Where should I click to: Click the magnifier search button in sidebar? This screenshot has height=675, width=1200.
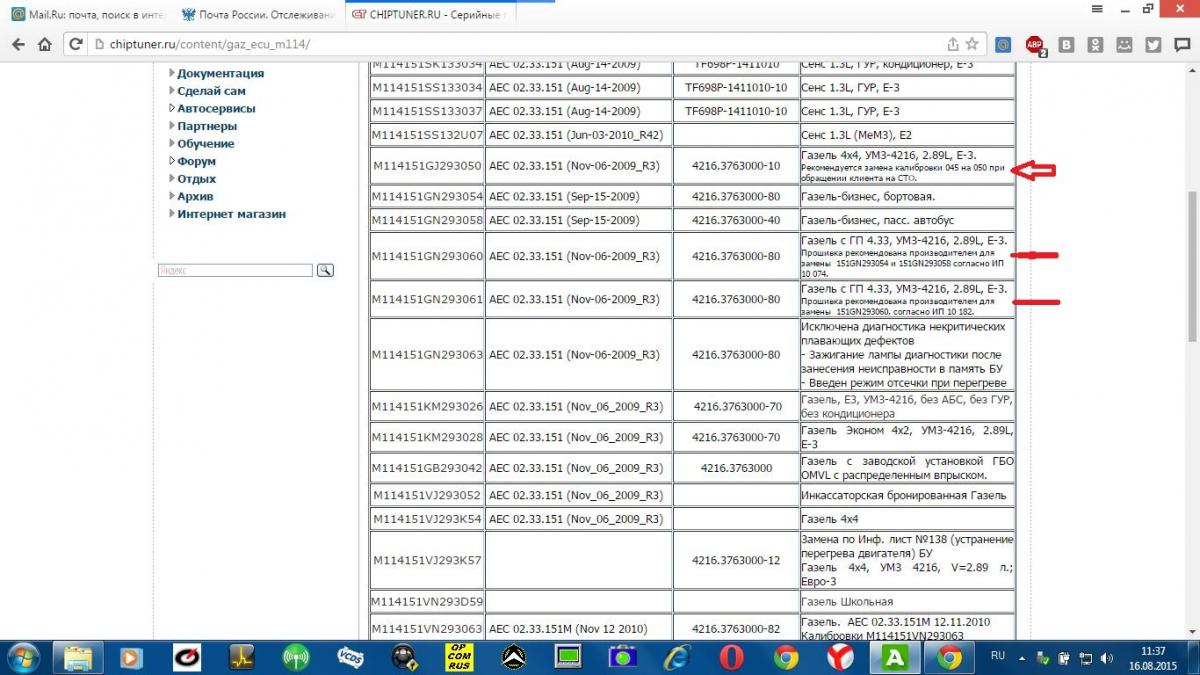tap(325, 270)
